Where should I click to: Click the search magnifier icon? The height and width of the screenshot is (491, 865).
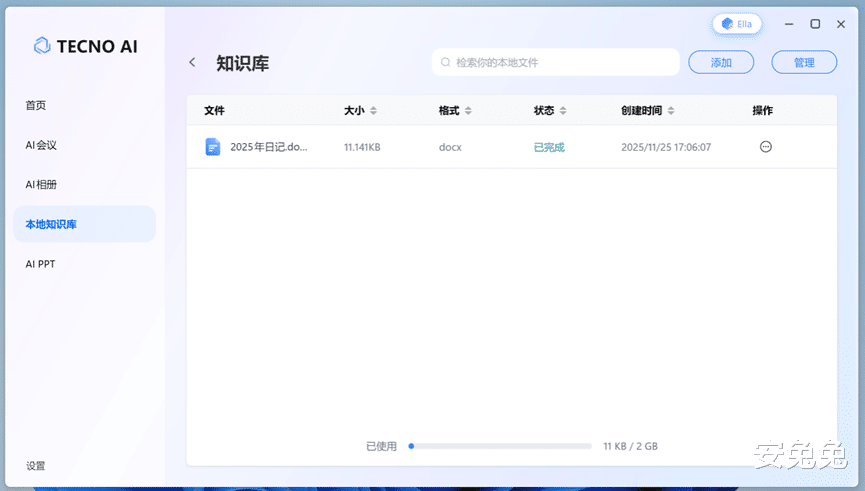pyautogui.click(x=445, y=62)
